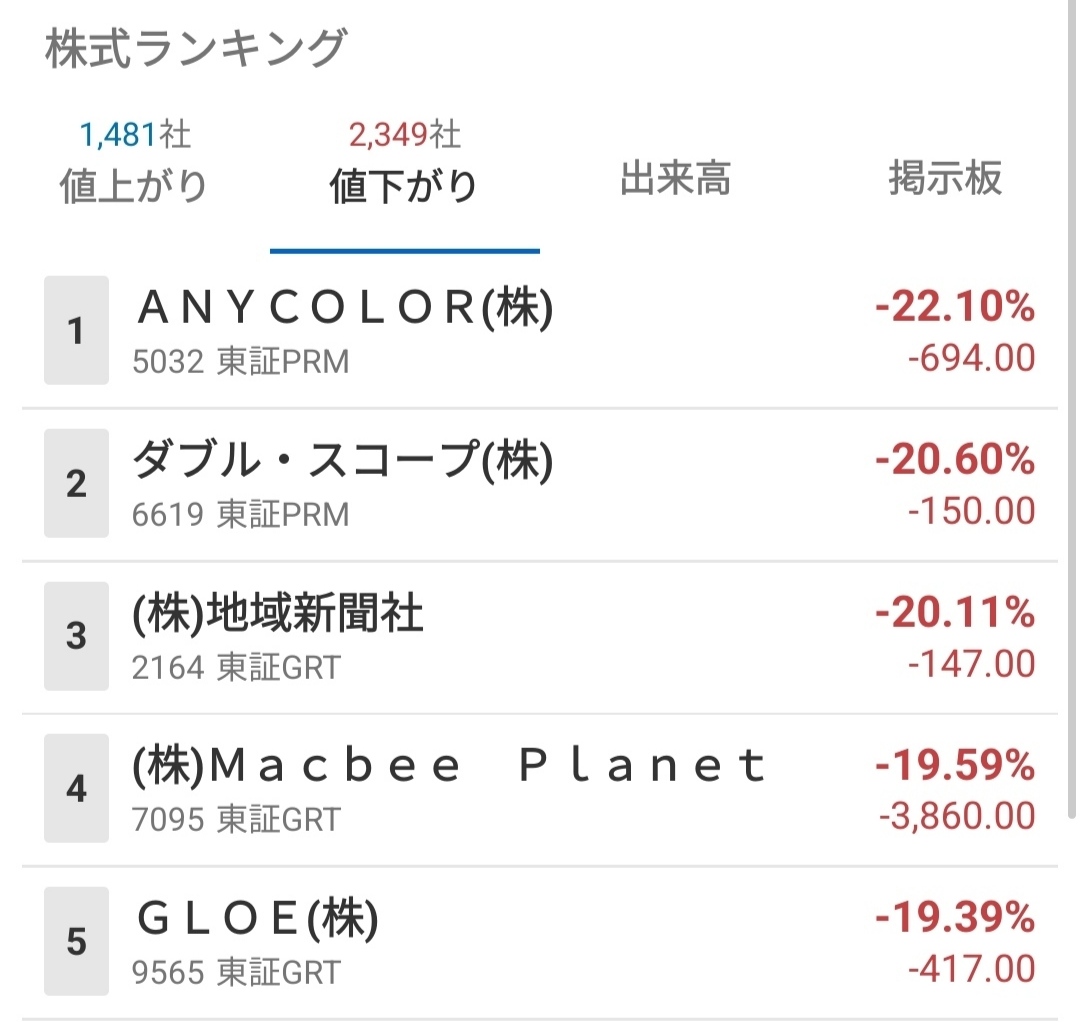Open (株)地域新聞社 stock page
The image size is (1080, 1022).
pyautogui.click(x=278, y=614)
